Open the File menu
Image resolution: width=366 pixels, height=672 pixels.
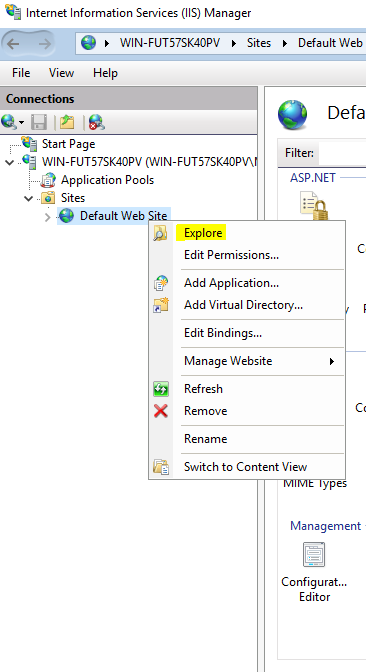pyautogui.click(x=21, y=73)
